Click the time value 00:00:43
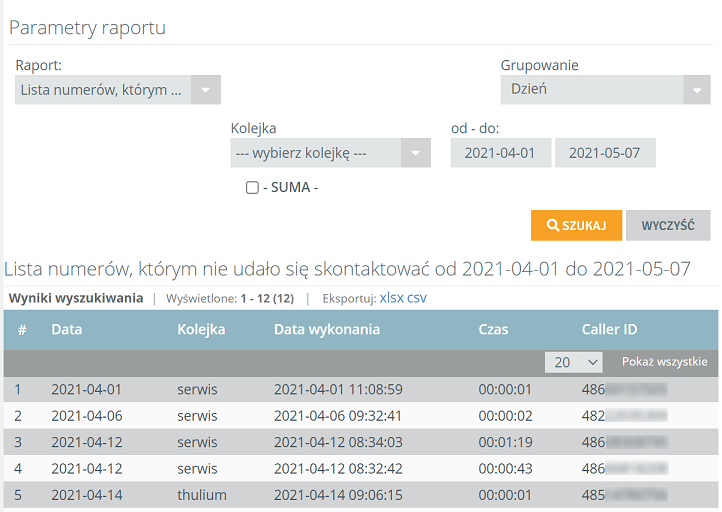The width and height of the screenshot is (722, 512). pos(505,469)
